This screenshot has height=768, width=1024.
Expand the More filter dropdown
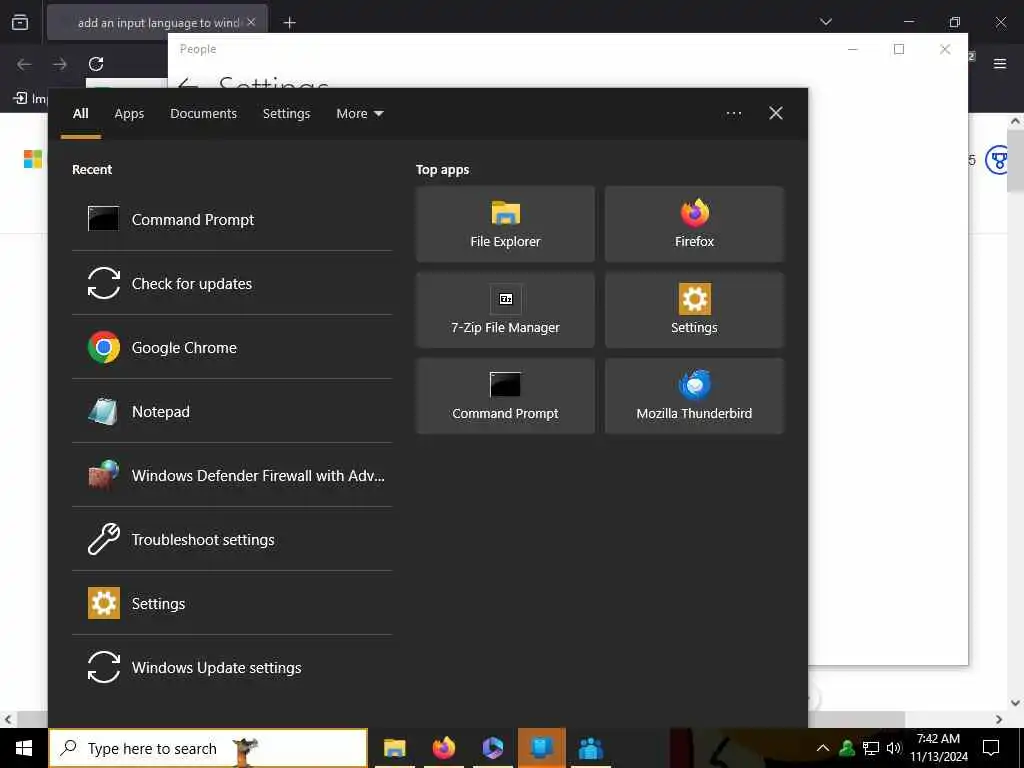pyautogui.click(x=359, y=114)
